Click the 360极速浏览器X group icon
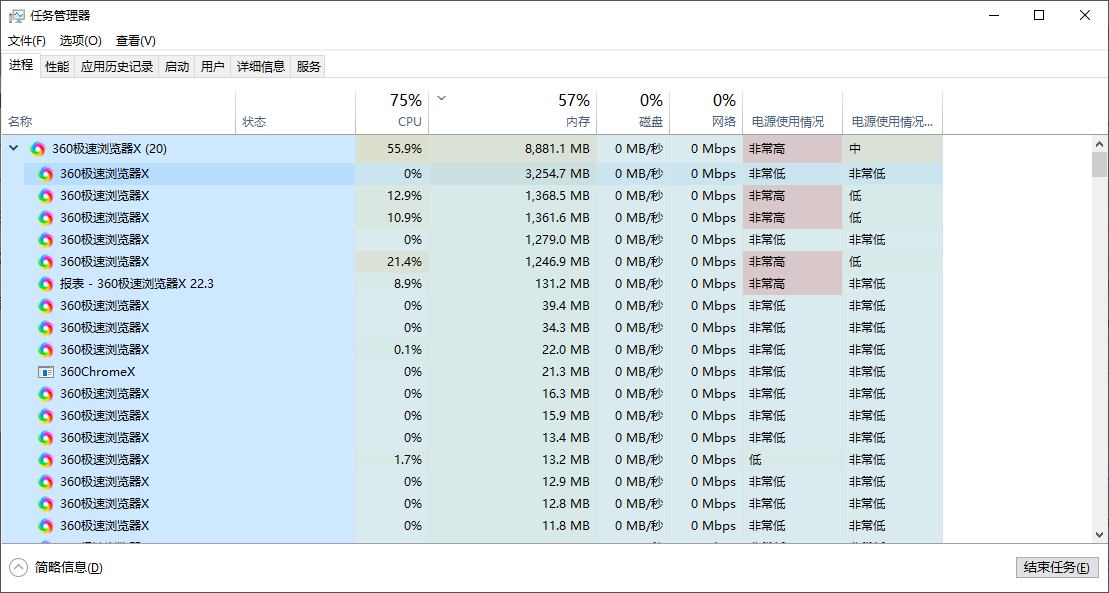 (x=38, y=149)
